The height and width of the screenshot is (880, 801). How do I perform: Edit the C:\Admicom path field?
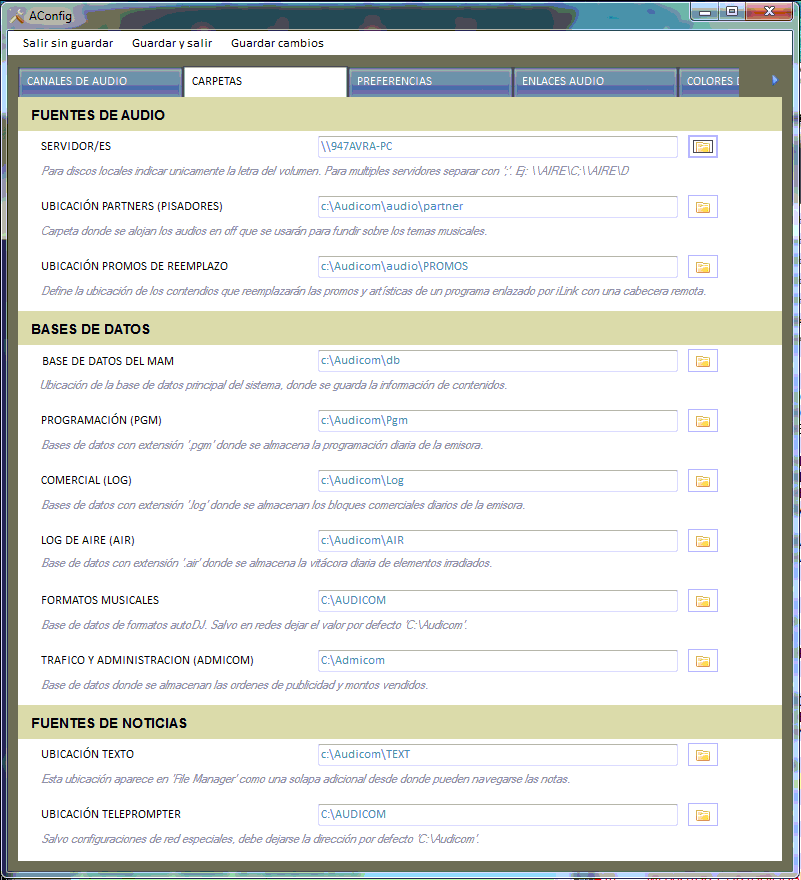497,661
